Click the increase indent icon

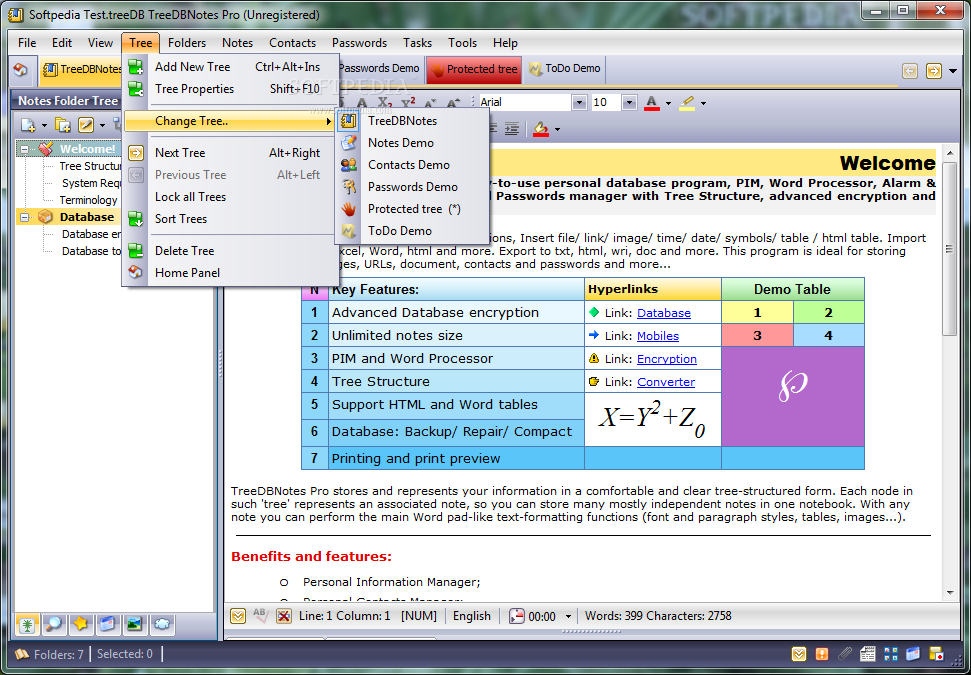click(x=512, y=129)
